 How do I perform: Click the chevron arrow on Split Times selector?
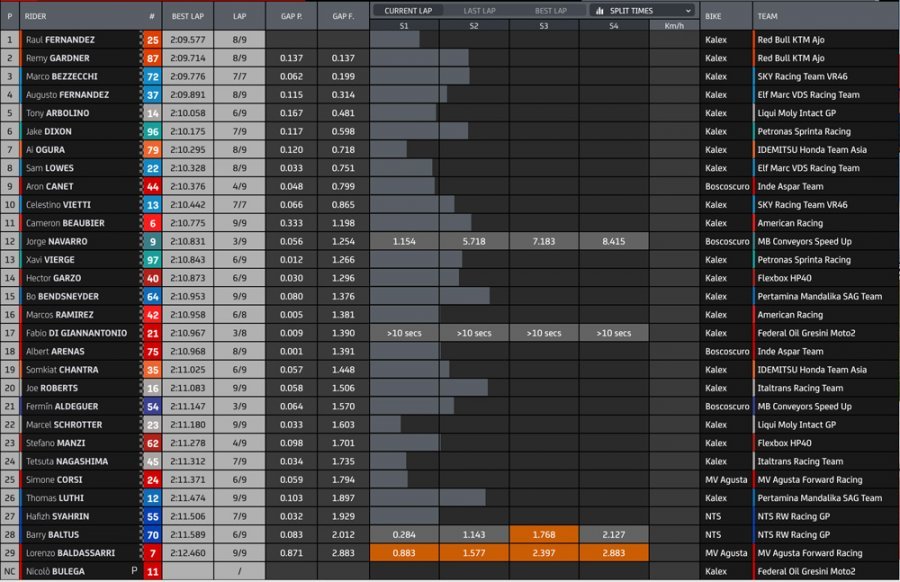[x=688, y=10]
